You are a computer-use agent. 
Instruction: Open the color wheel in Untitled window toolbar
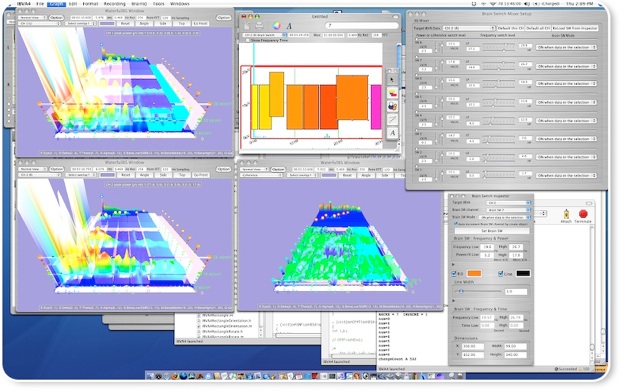pyautogui.click(x=276, y=26)
